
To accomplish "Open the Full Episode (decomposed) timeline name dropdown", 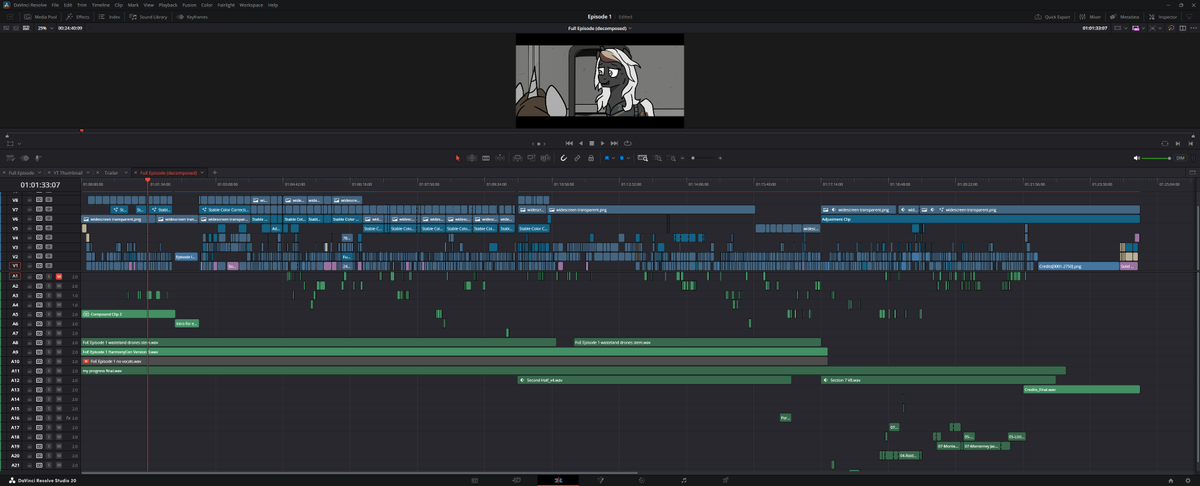I will click(600, 28).
